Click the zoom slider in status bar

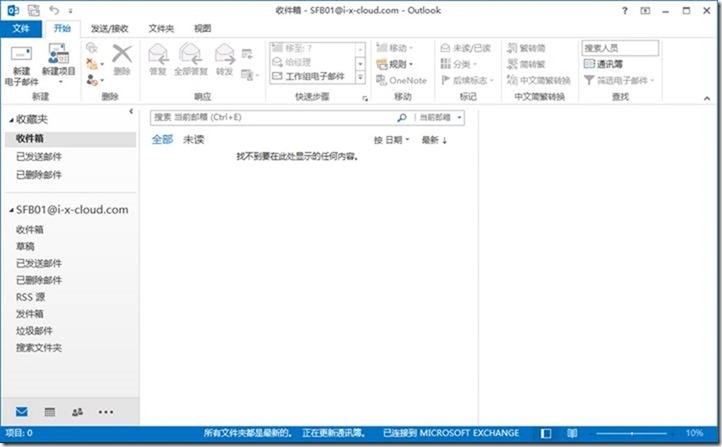tap(631, 433)
